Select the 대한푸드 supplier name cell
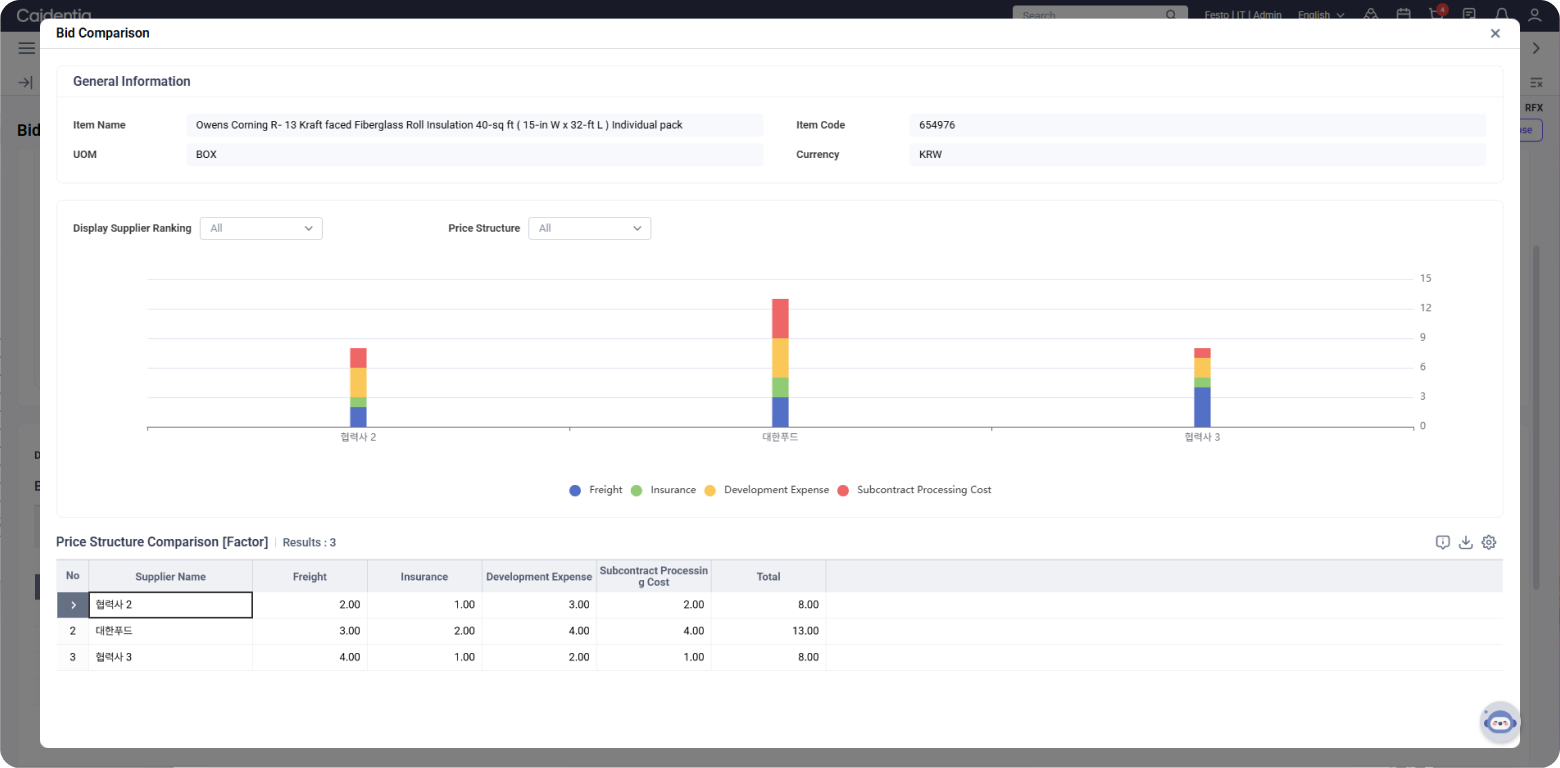Viewport: 1560px width, 768px height. (170, 631)
